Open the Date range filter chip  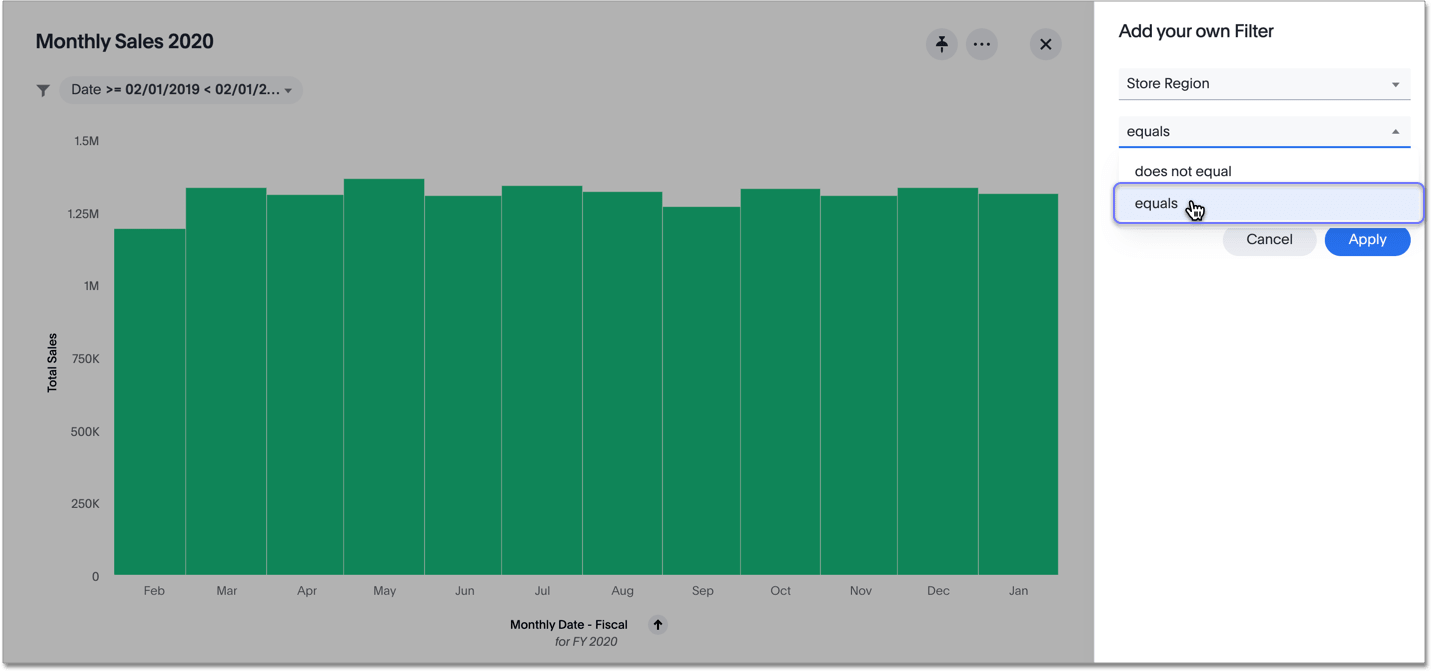[175, 90]
